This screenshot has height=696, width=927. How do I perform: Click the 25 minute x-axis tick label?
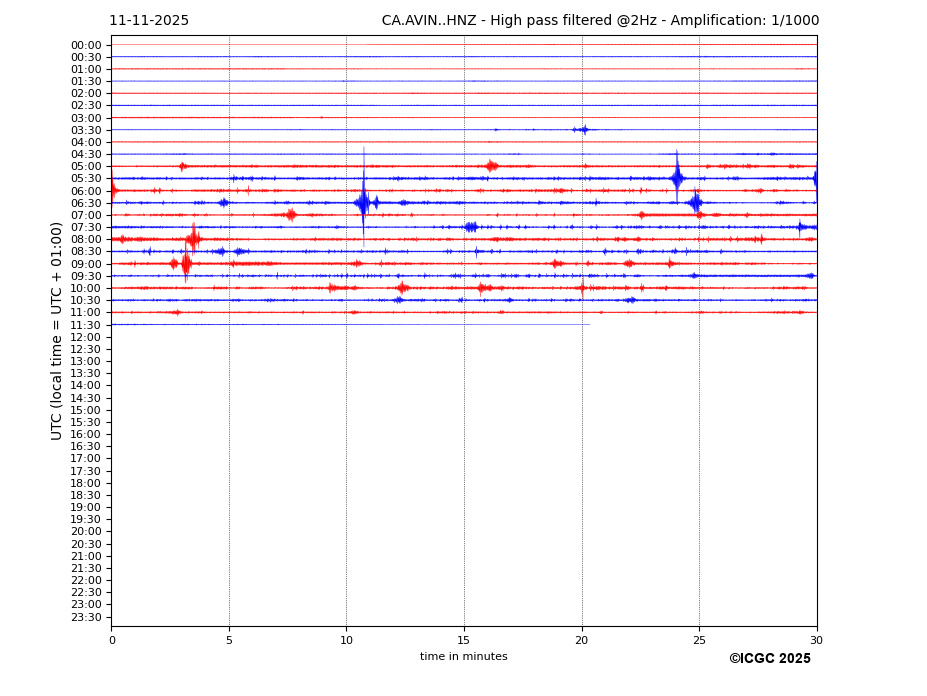pos(699,640)
